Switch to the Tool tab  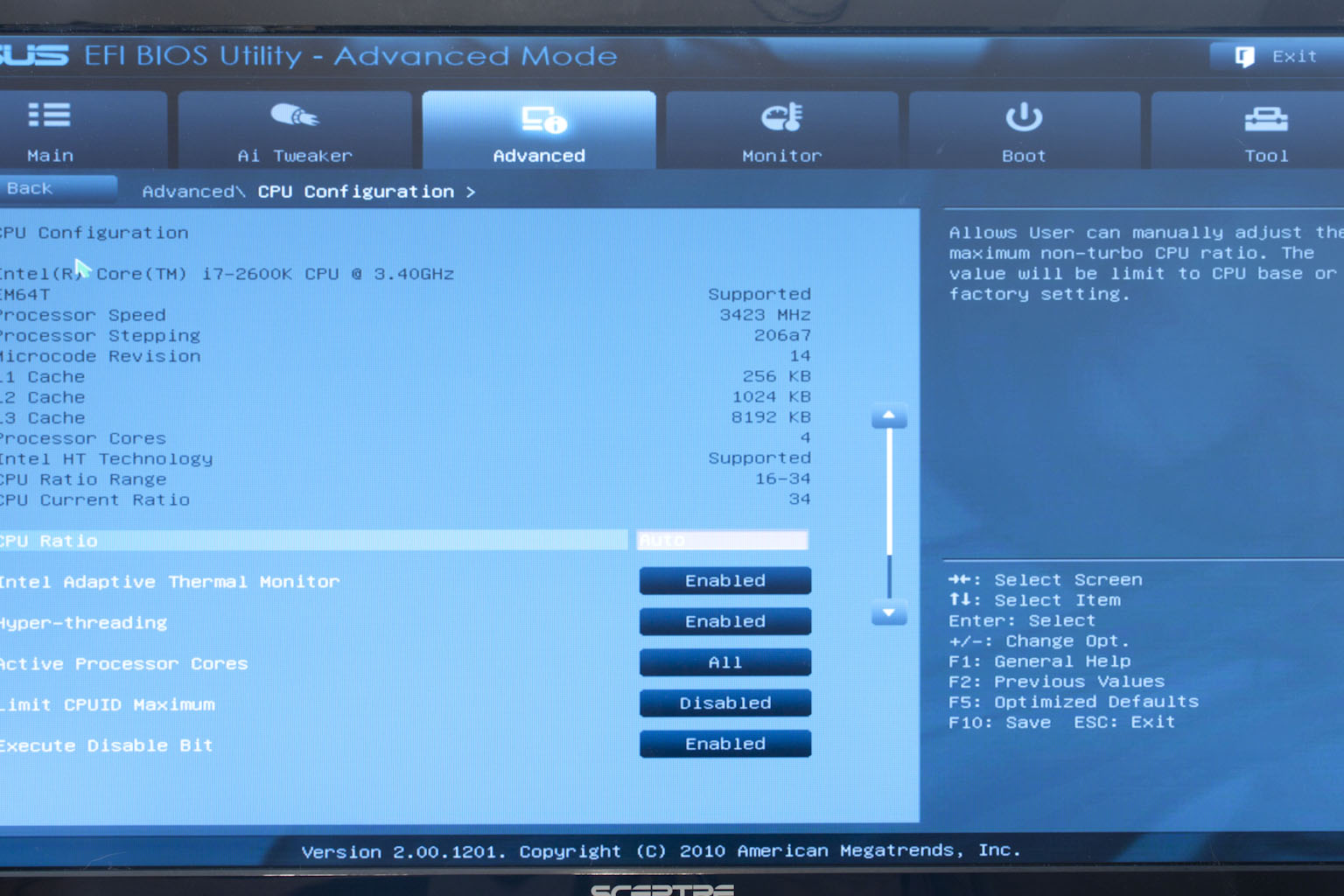[x=1248, y=129]
